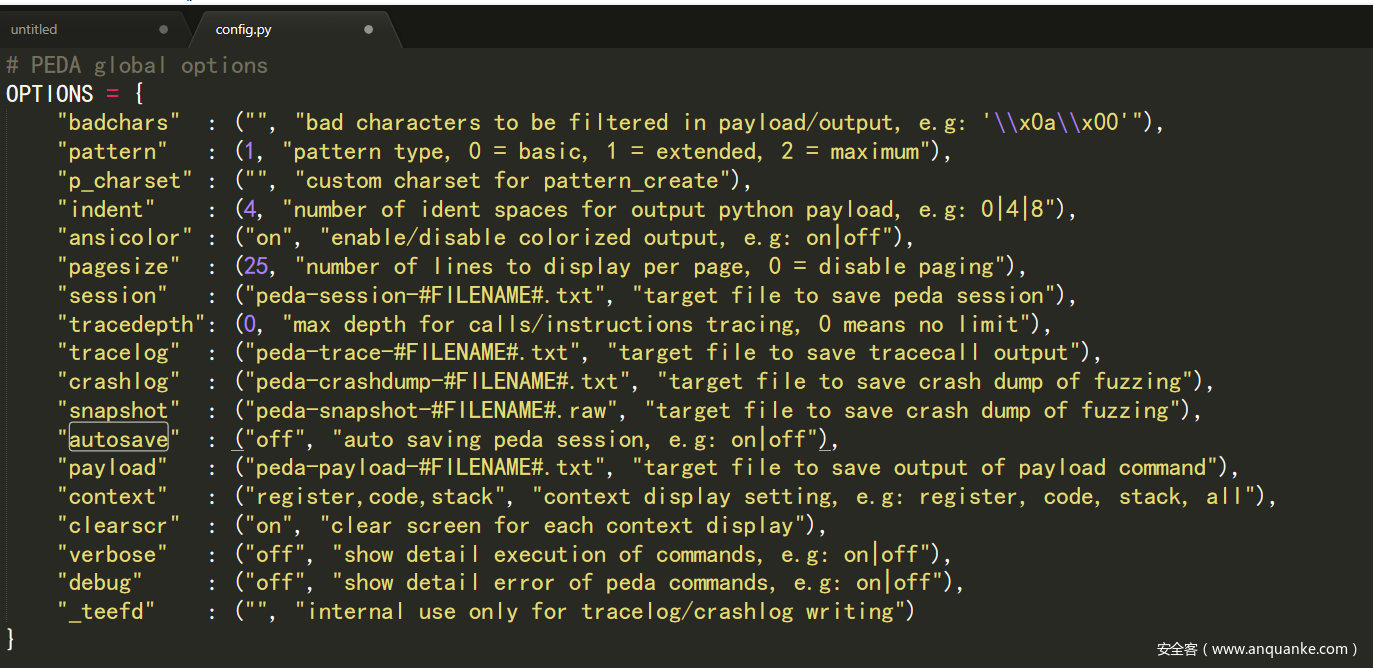The height and width of the screenshot is (668, 1373).
Task: Click the "_teefd" option key
Action: (106, 611)
